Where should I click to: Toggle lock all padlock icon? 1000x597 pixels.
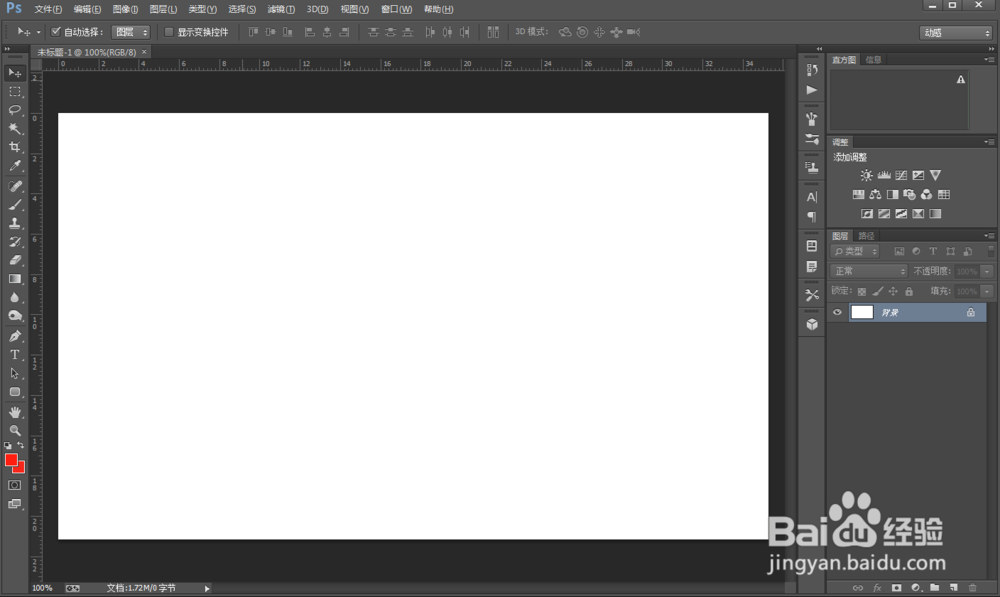click(x=909, y=291)
